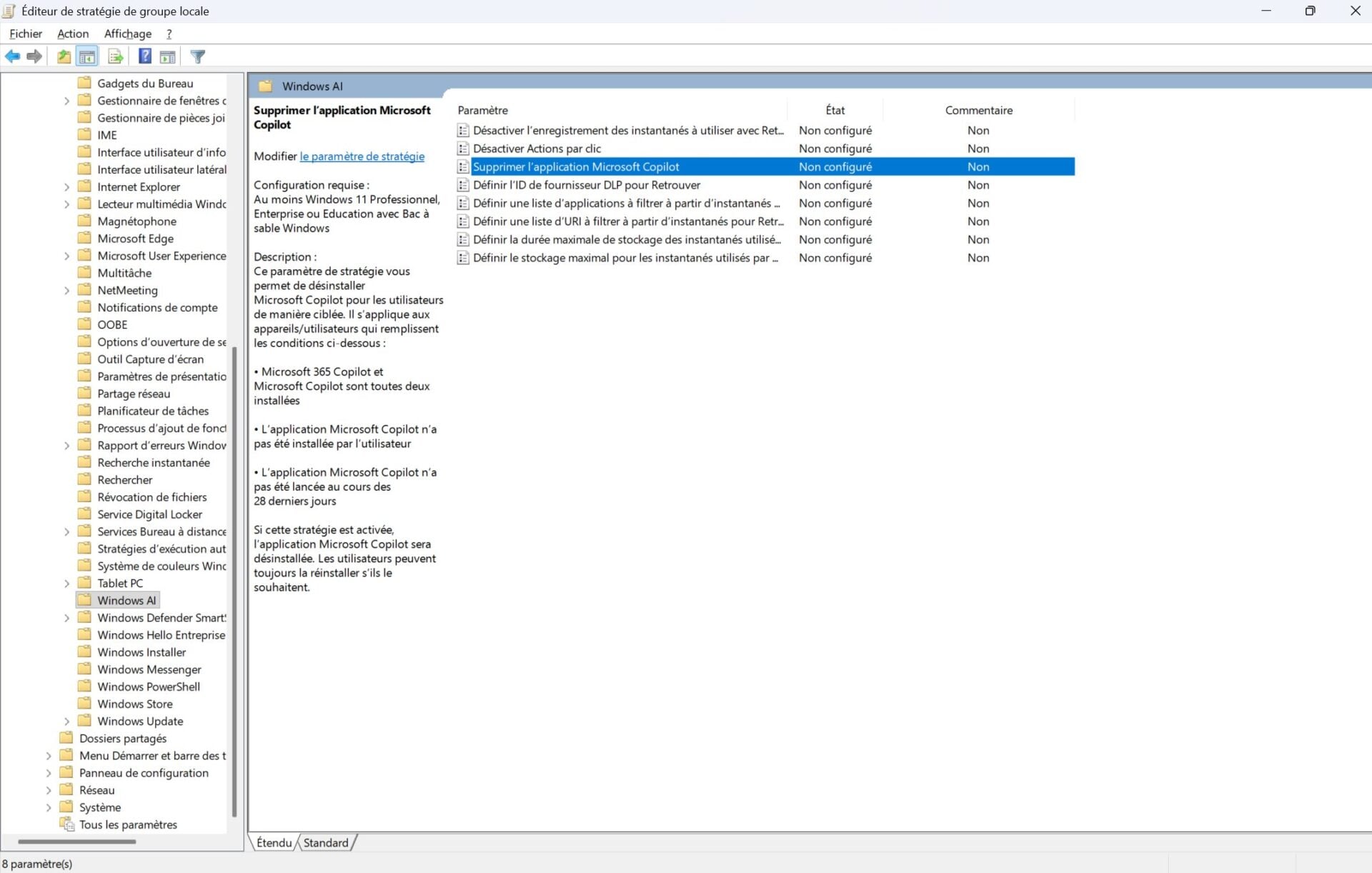Click the app icon in the title bar
This screenshot has height=873, width=1372.
point(9,11)
